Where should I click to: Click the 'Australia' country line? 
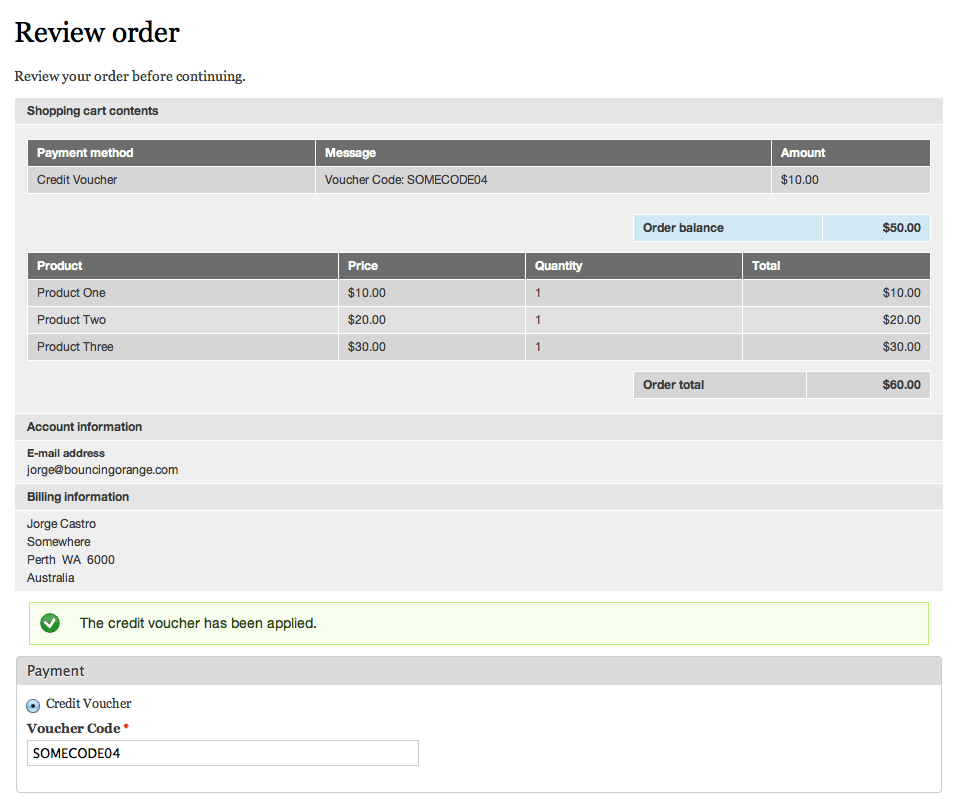tap(51, 577)
